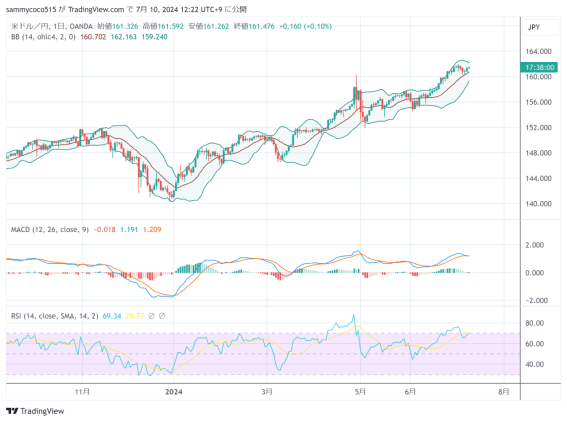Click the yellow RSI average value 70.77
This screenshot has width=567, height=422.
pyautogui.click(x=135, y=316)
